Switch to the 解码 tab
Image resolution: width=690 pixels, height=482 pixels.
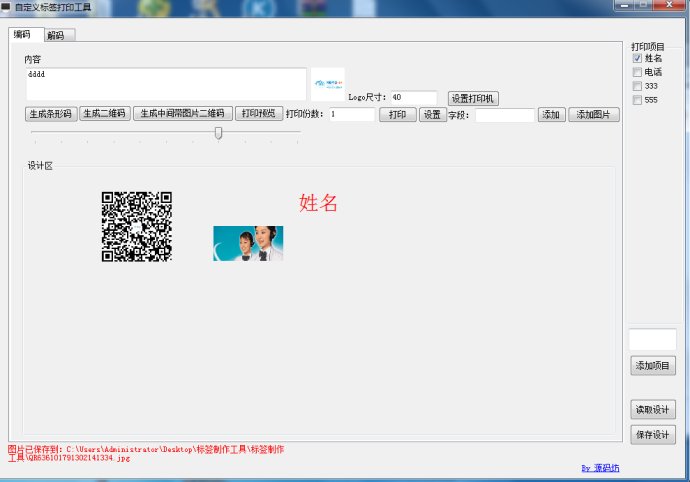pyautogui.click(x=55, y=35)
